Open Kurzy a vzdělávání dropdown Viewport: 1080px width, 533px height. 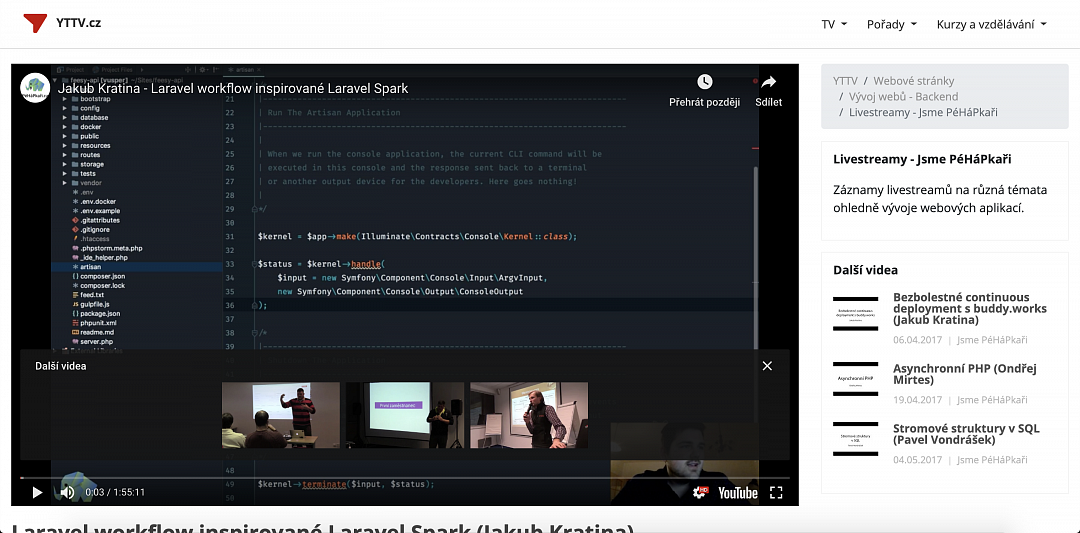pos(991,24)
